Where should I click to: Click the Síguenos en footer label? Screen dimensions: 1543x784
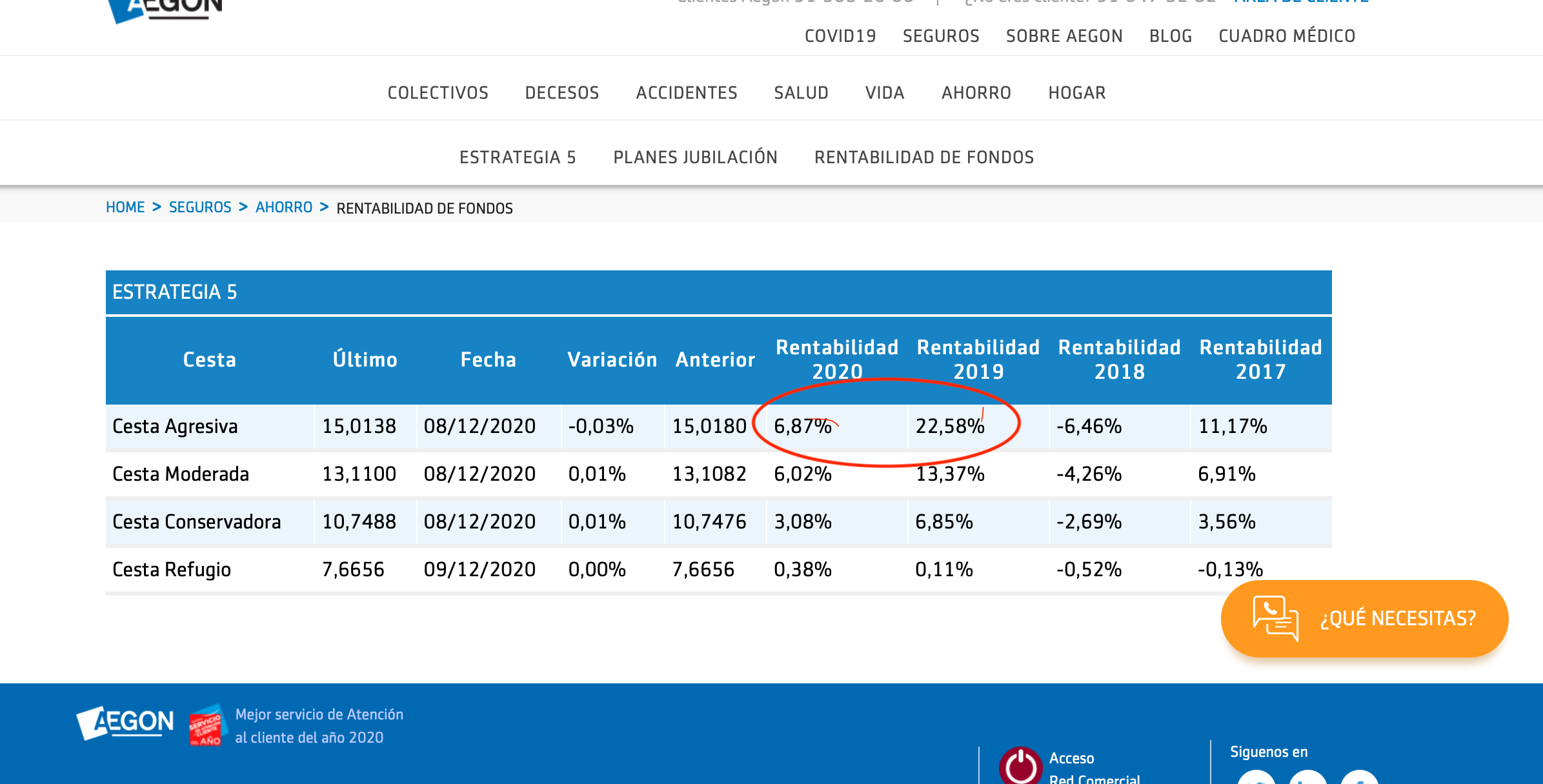click(1269, 752)
